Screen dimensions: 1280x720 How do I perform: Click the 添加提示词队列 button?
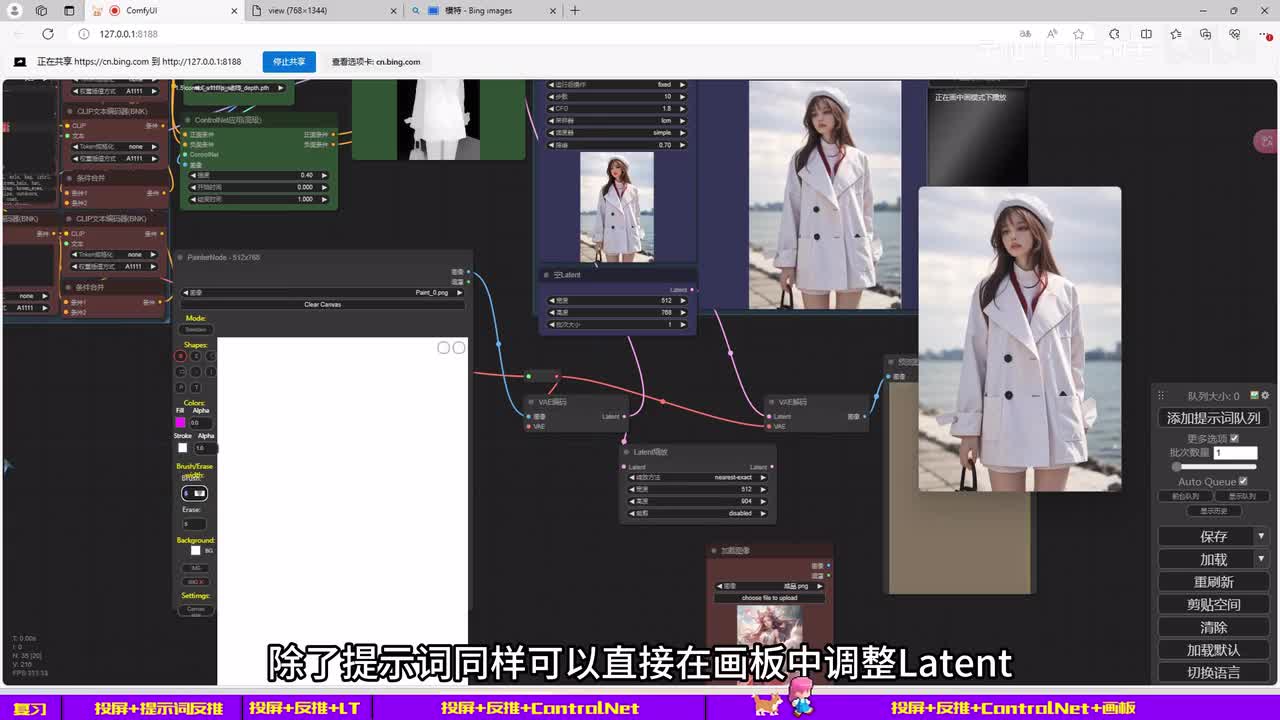coord(1213,418)
